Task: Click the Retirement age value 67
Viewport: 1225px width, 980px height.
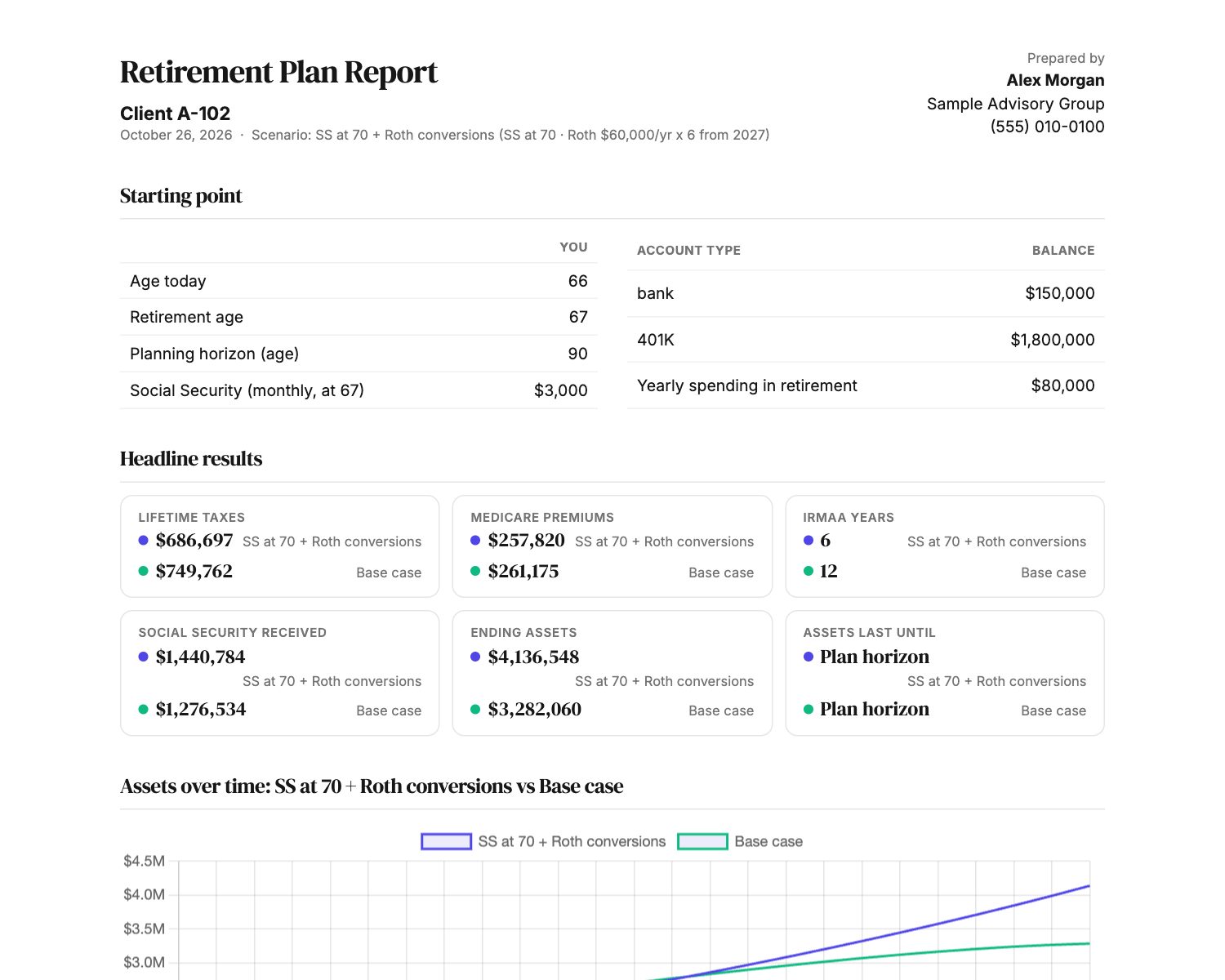Action: 578,317
